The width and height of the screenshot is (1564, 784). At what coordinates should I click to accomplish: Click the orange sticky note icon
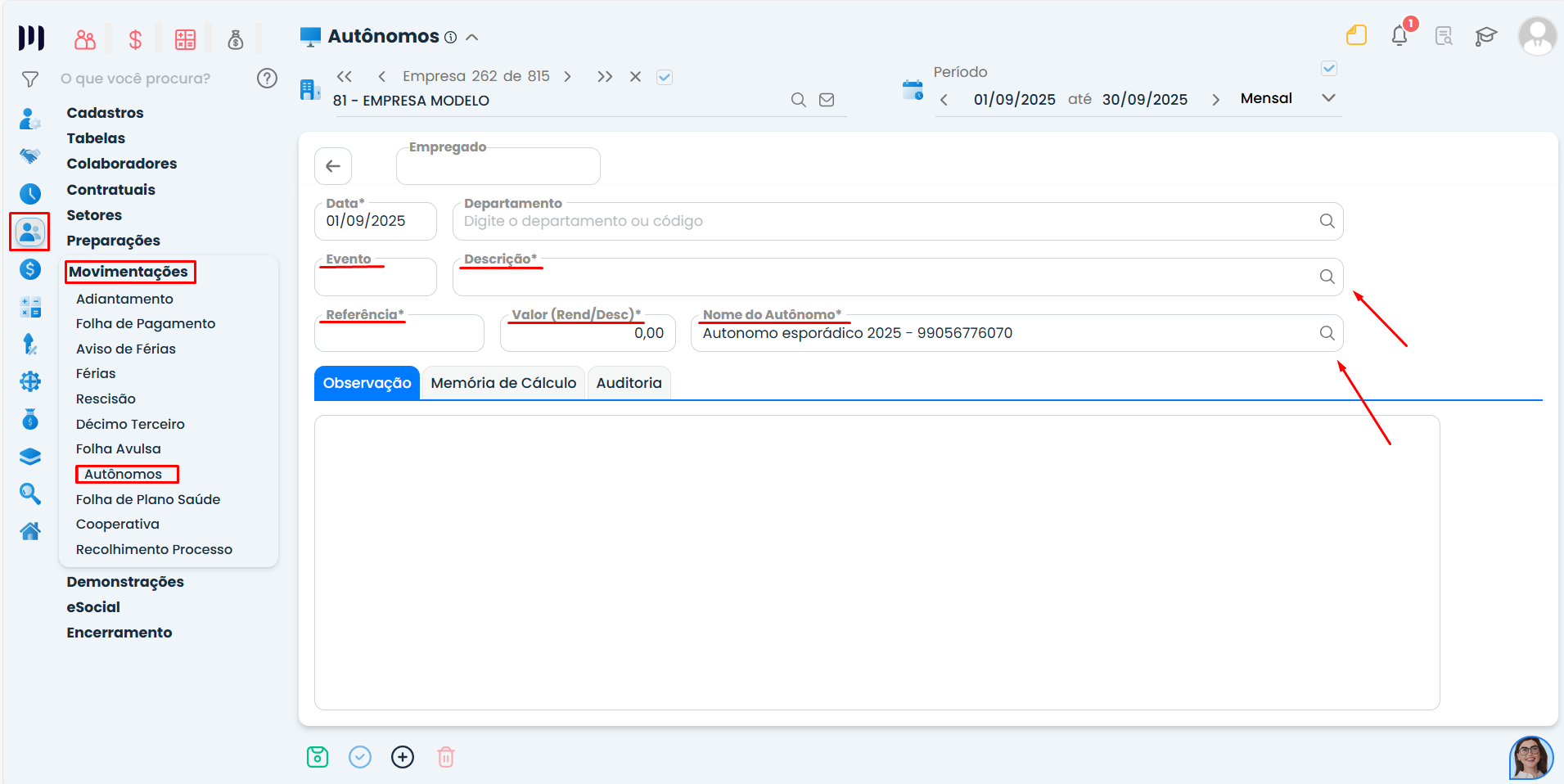[x=1356, y=35]
